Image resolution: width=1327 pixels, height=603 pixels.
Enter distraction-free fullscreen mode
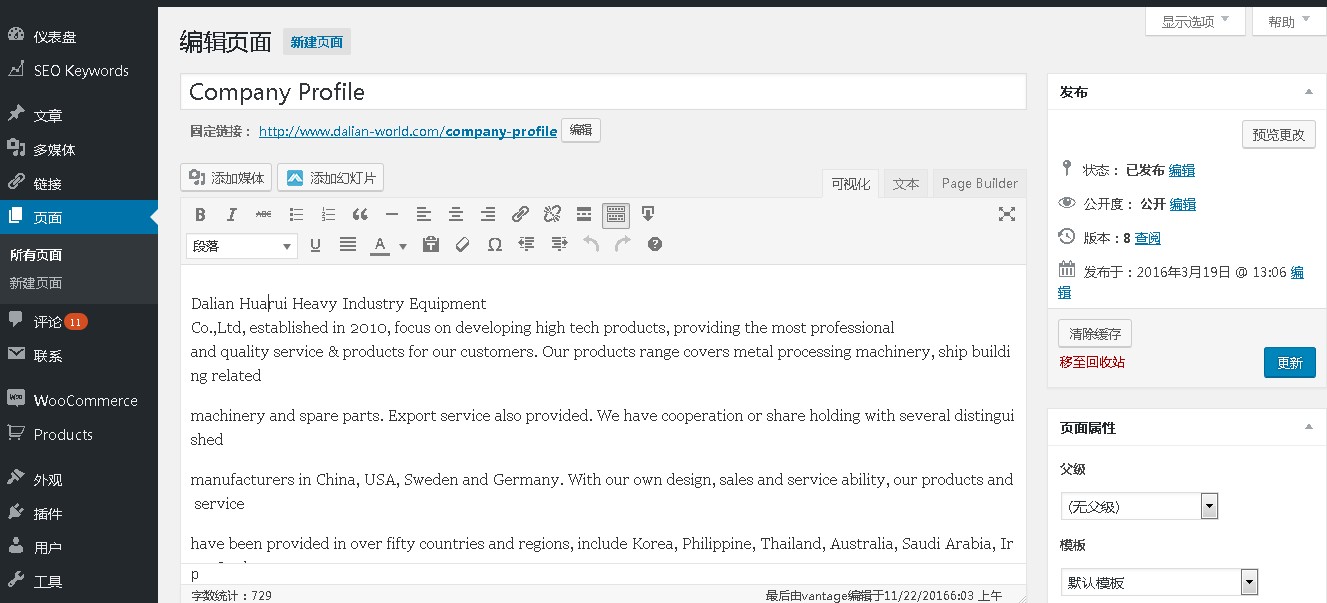pos(1006,214)
